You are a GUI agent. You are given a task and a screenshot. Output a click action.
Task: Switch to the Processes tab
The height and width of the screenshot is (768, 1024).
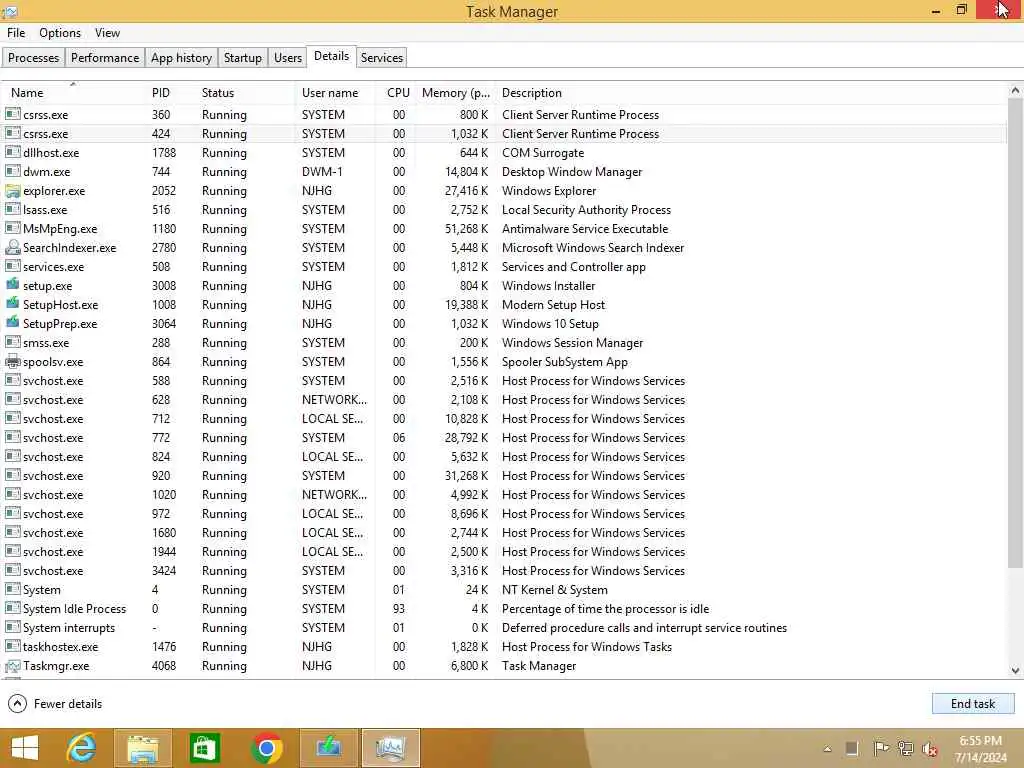[33, 57]
